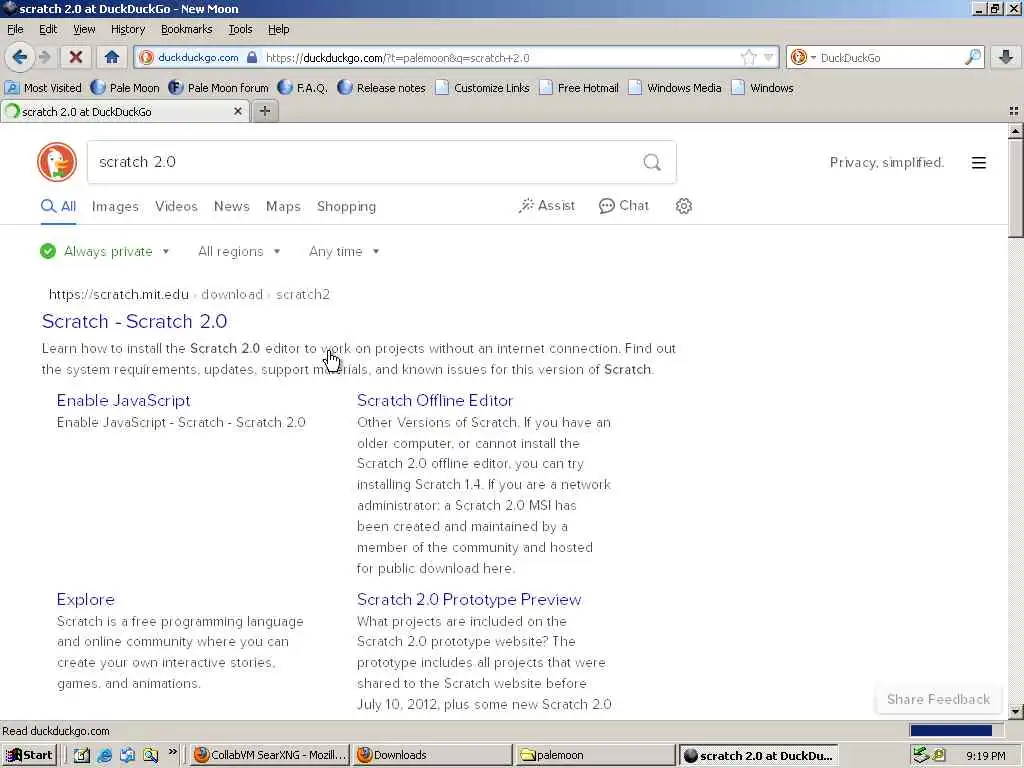1024x768 pixels.
Task: Close the scratch 2.0 at DuckDuckGo tab
Action: 238,111
